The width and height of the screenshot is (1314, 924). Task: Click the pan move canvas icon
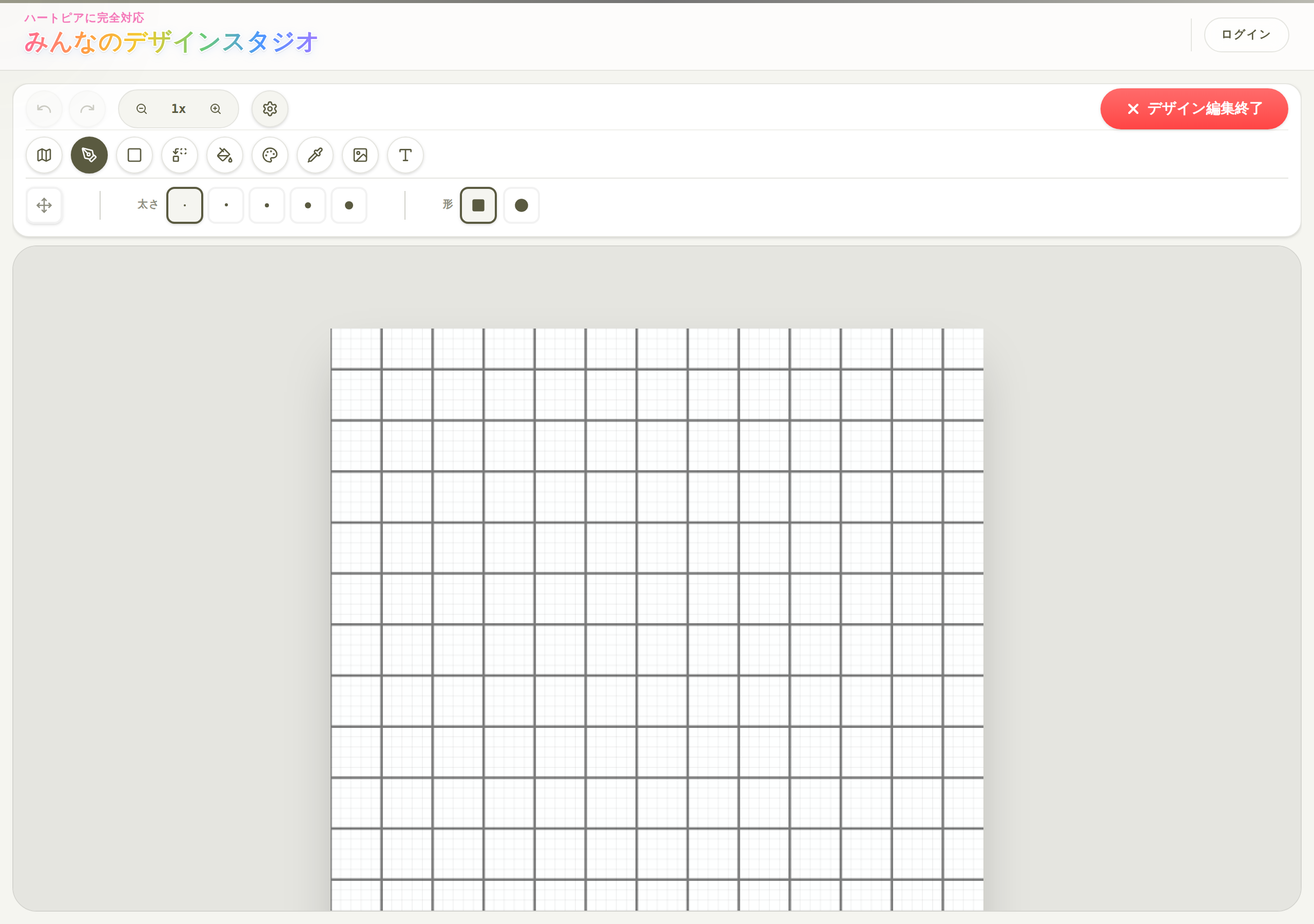click(44, 205)
